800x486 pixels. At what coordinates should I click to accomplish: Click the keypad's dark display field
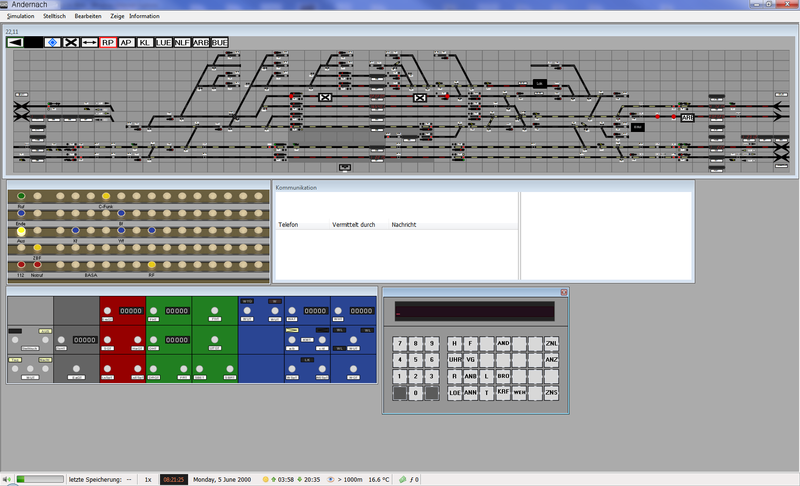pos(474,312)
